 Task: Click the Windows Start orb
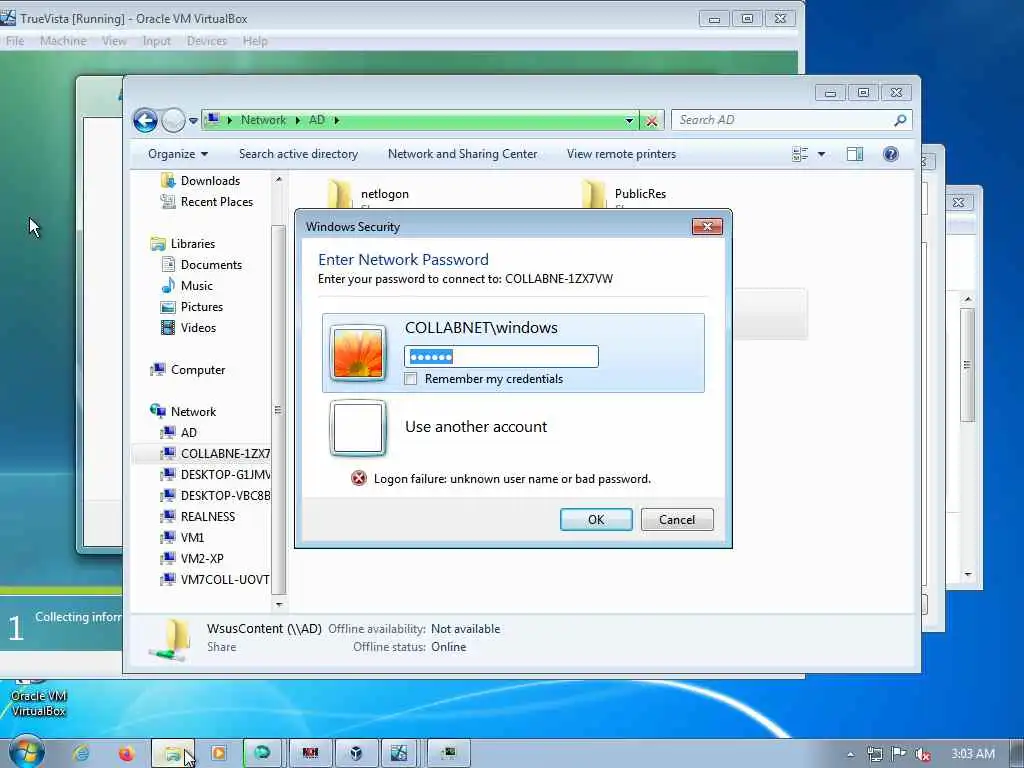point(27,752)
